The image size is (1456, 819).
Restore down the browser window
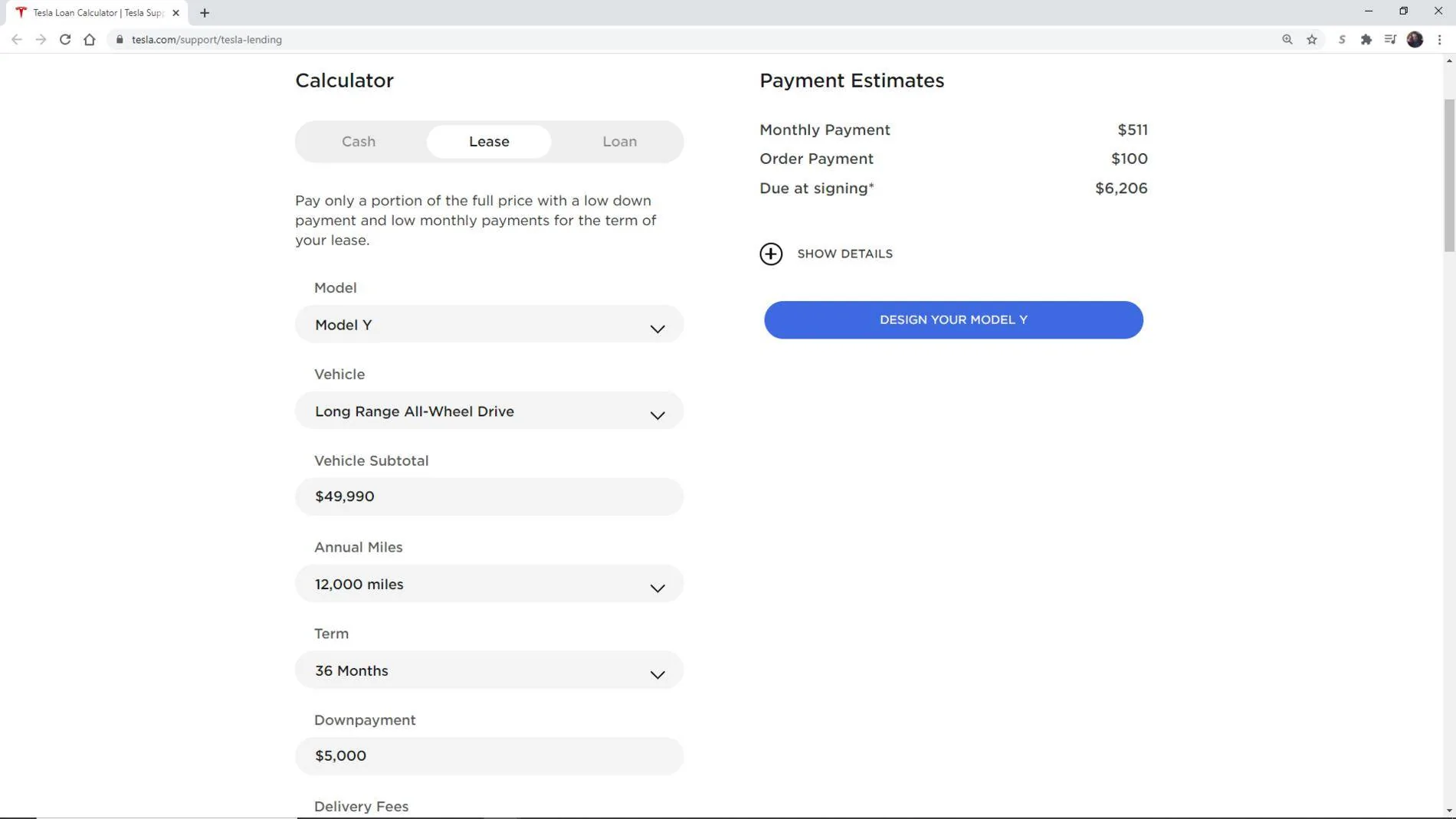(1403, 11)
